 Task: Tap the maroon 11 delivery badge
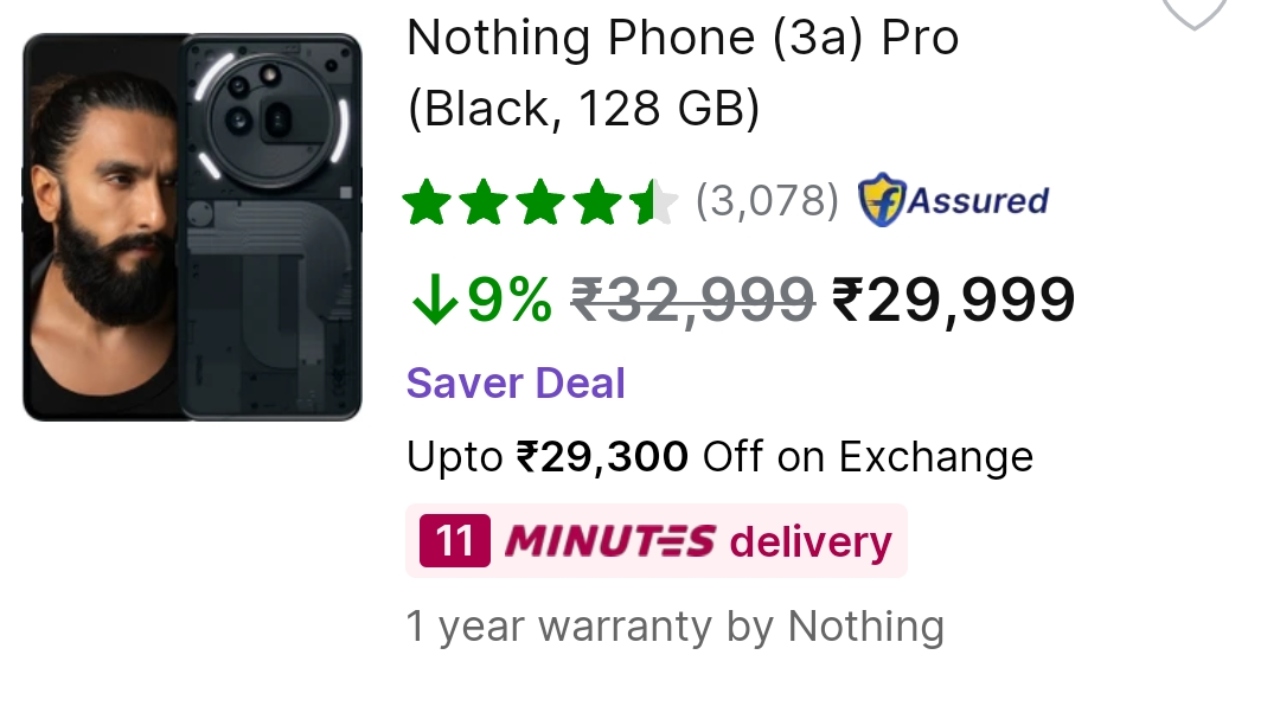coord(454,541)
